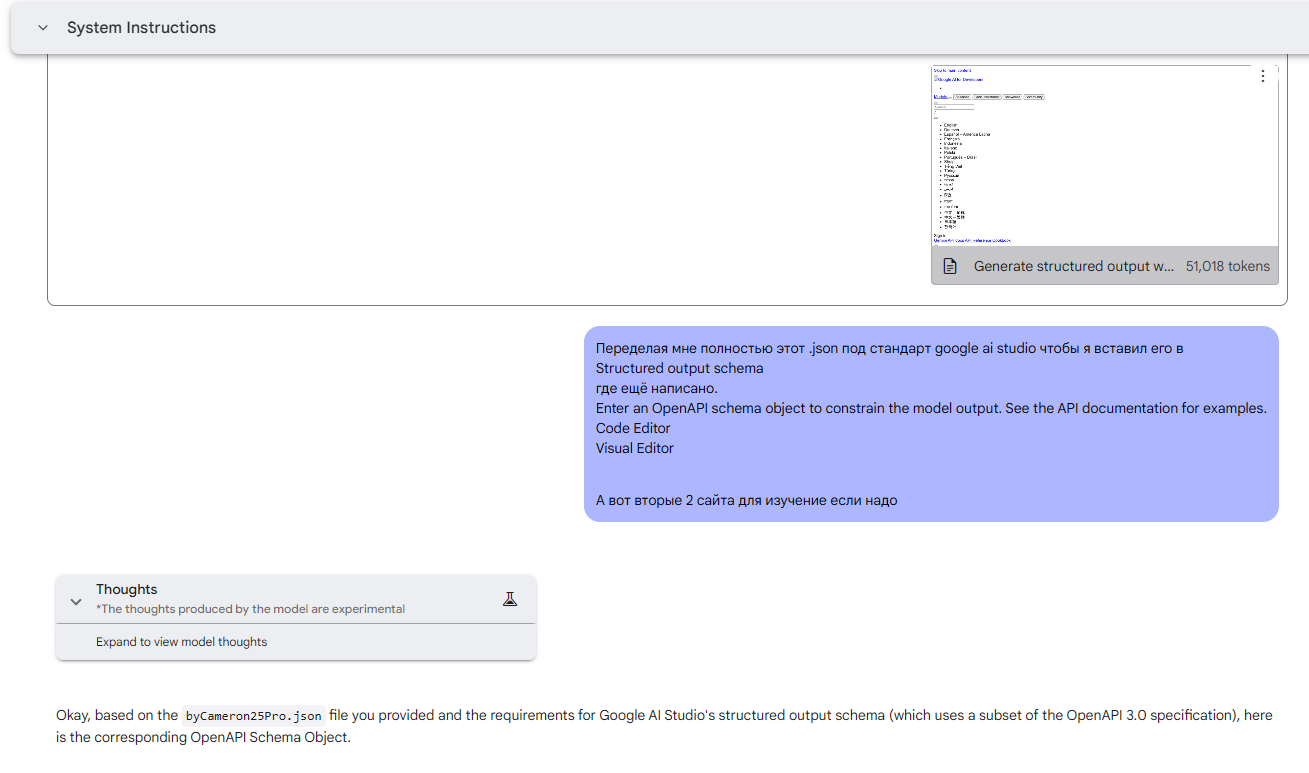Click the System Instructions header title

pos(141,28)
